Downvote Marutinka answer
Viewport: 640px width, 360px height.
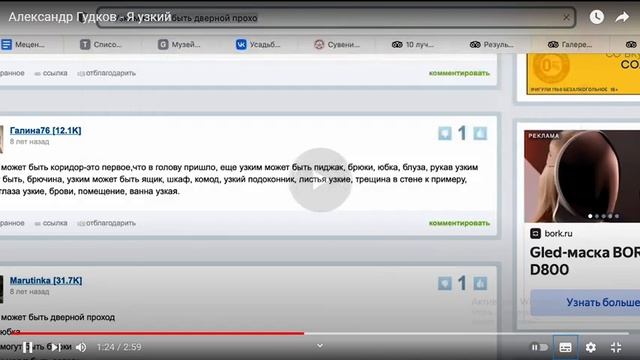(445, 283)
